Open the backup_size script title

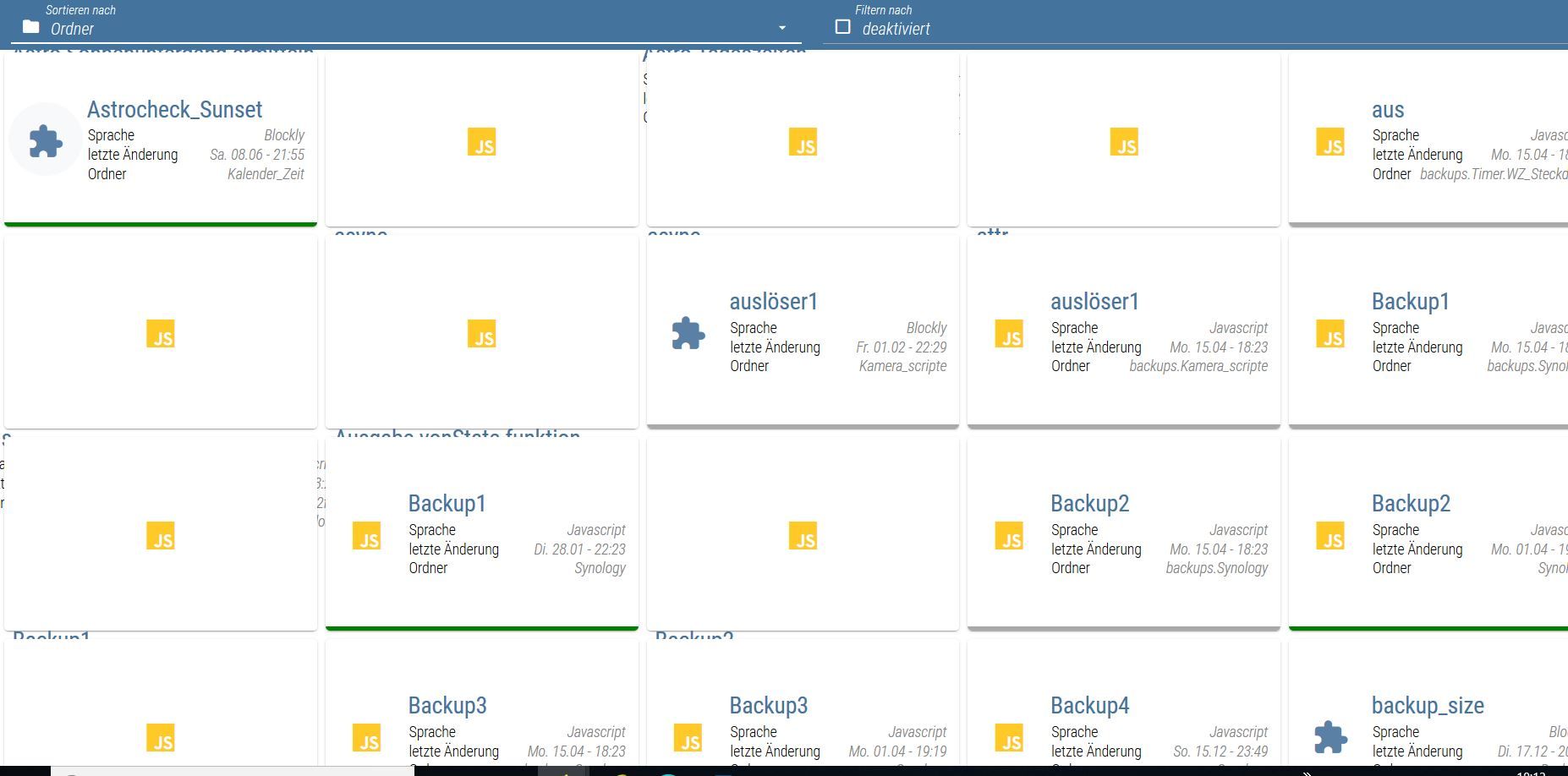pos(1428,706)
